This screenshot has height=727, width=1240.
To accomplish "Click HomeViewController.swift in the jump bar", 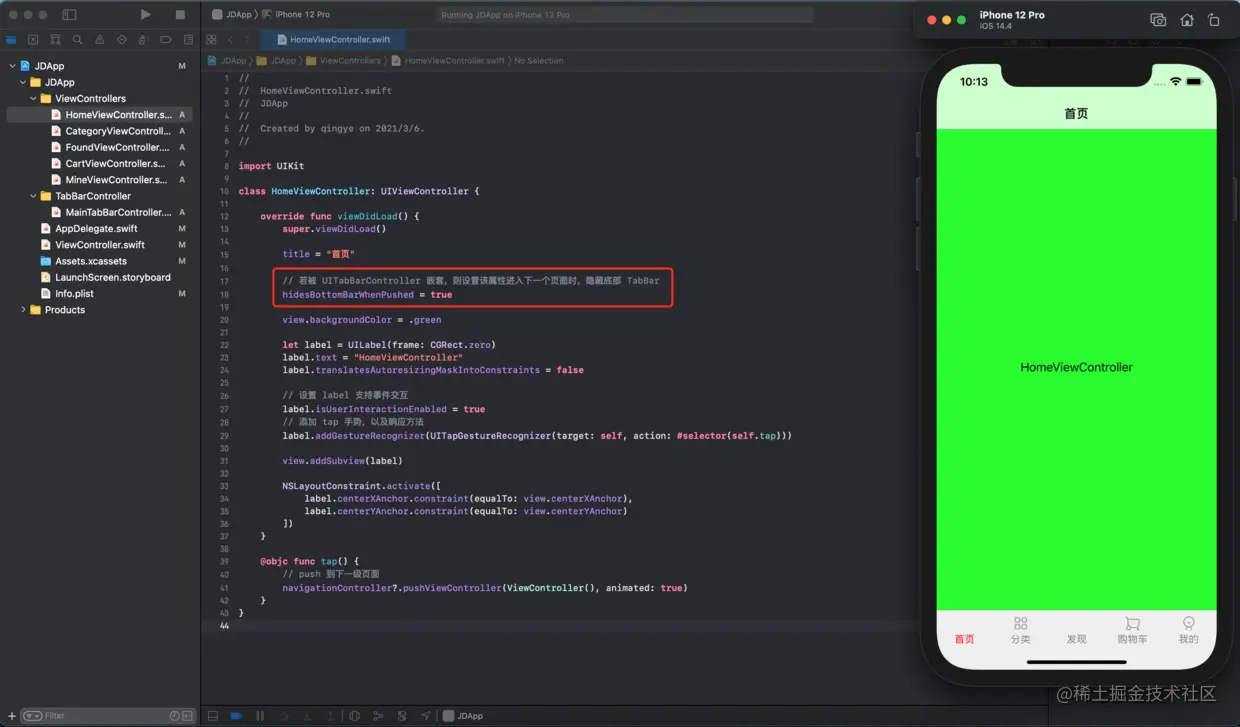I will [448, 61].
